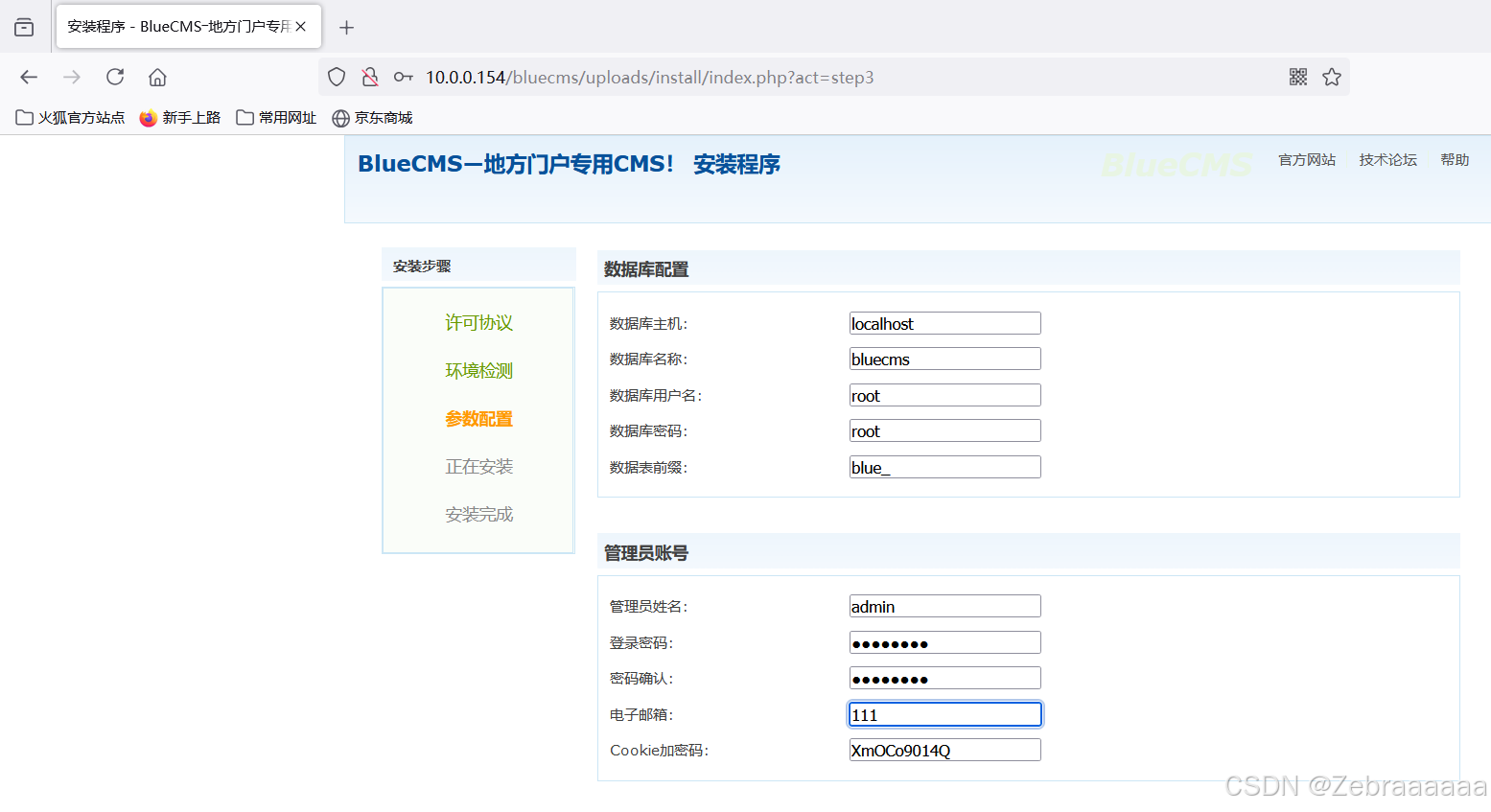Click the 安装步骤 sidebar heading
The width and height of the screenshot is (1491, 812).
click(422, 267)
